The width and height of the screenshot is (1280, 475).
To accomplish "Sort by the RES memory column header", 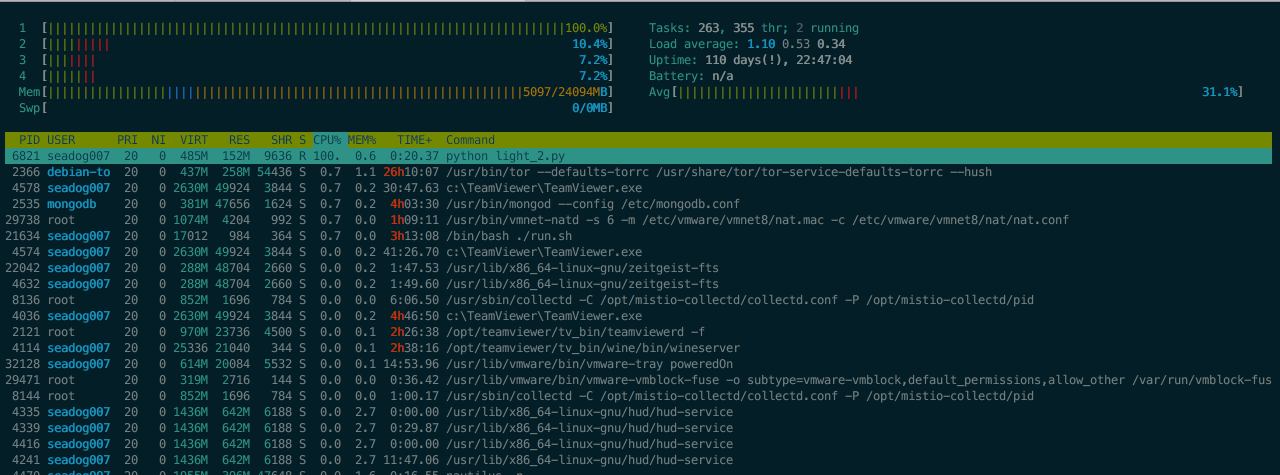I will tap(239, 140).
